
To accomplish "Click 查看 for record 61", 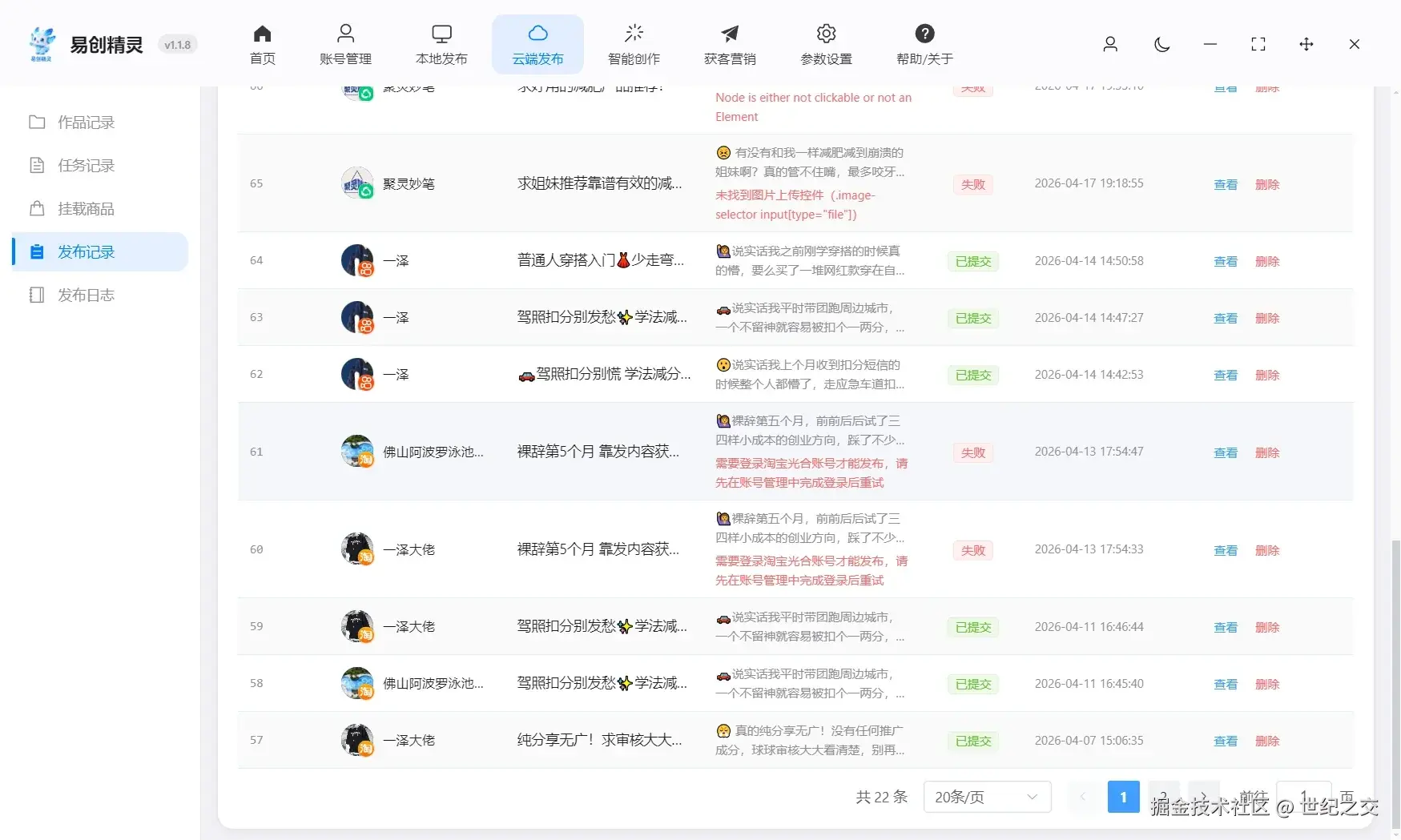I will click(1226, 452).
